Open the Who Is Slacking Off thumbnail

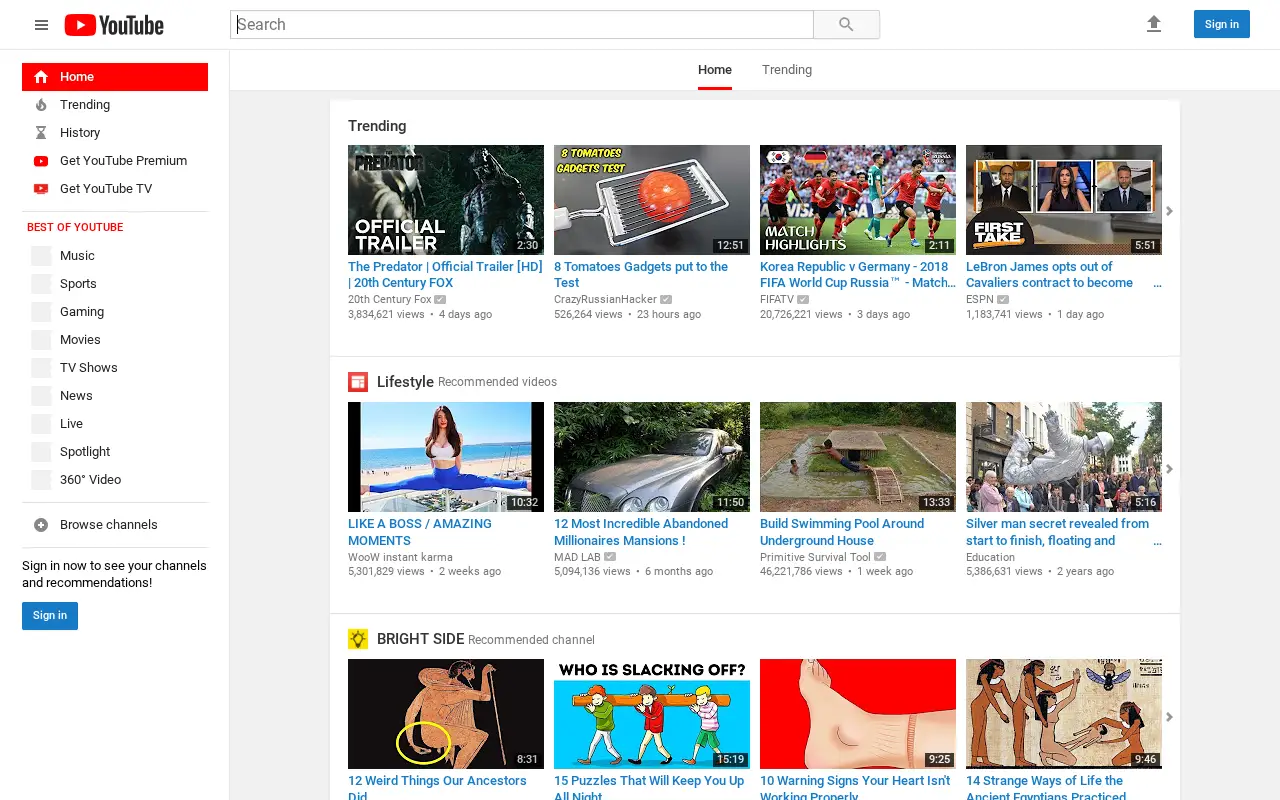(652, 714)
